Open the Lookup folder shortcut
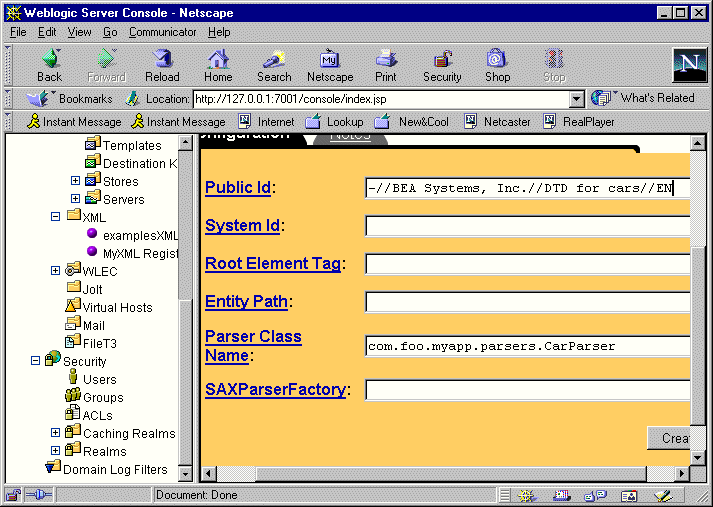 point(334,121)
